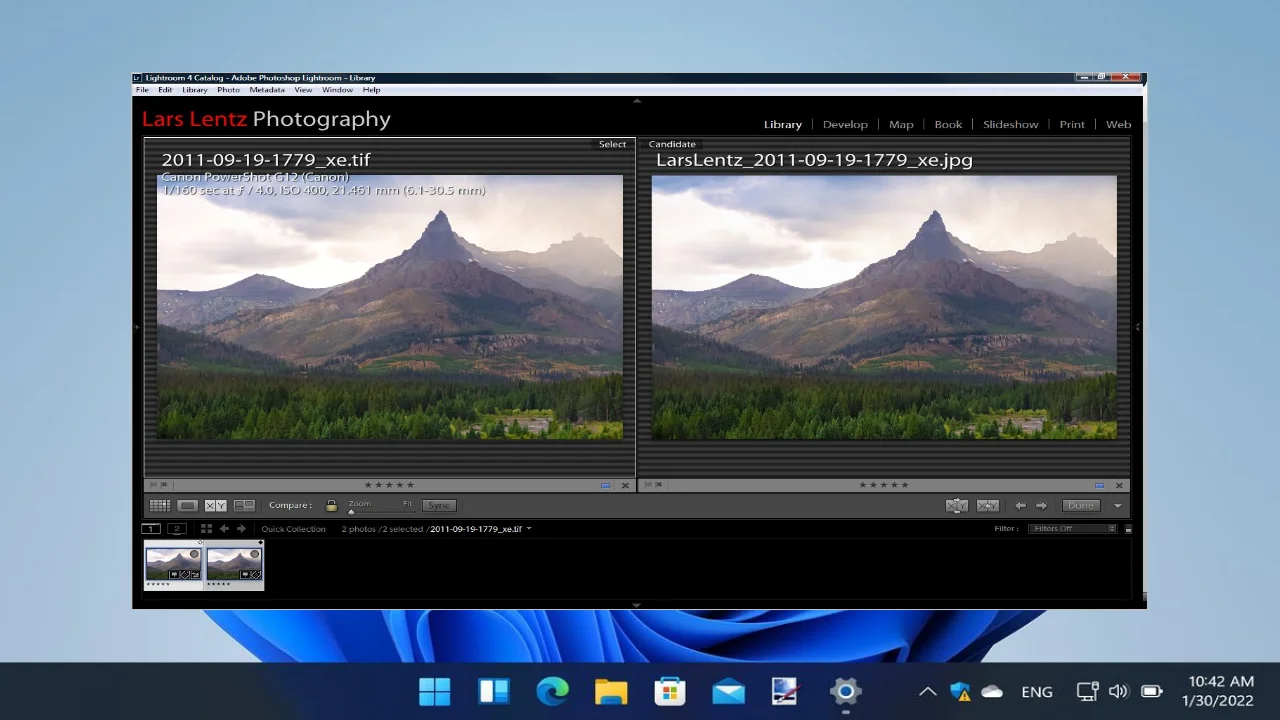The image size is (1280, 720).
Task: Set reject flag under the Select photo
Action: pos(164,485)
